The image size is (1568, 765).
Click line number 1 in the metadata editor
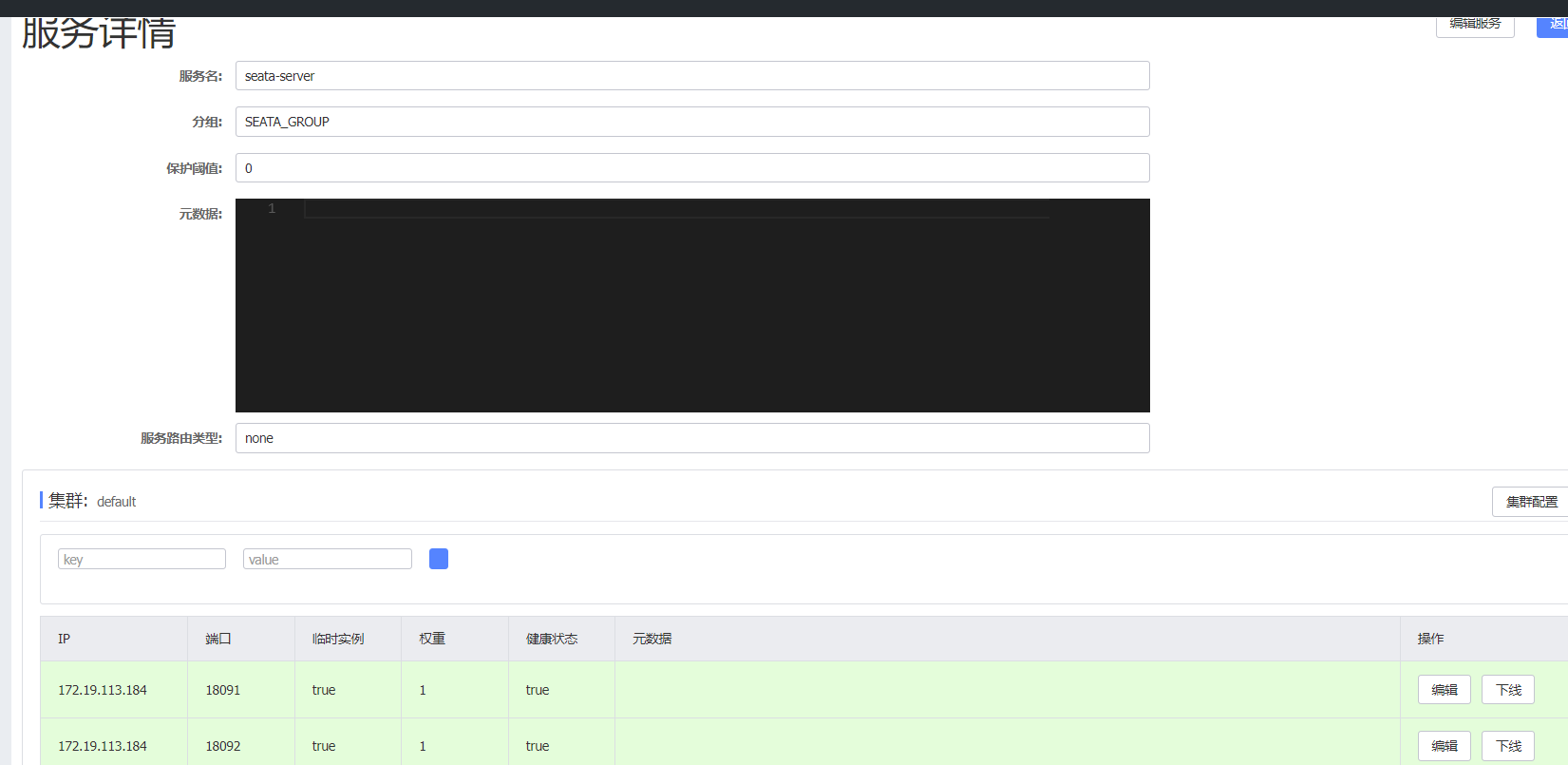(x=272, y=208)
